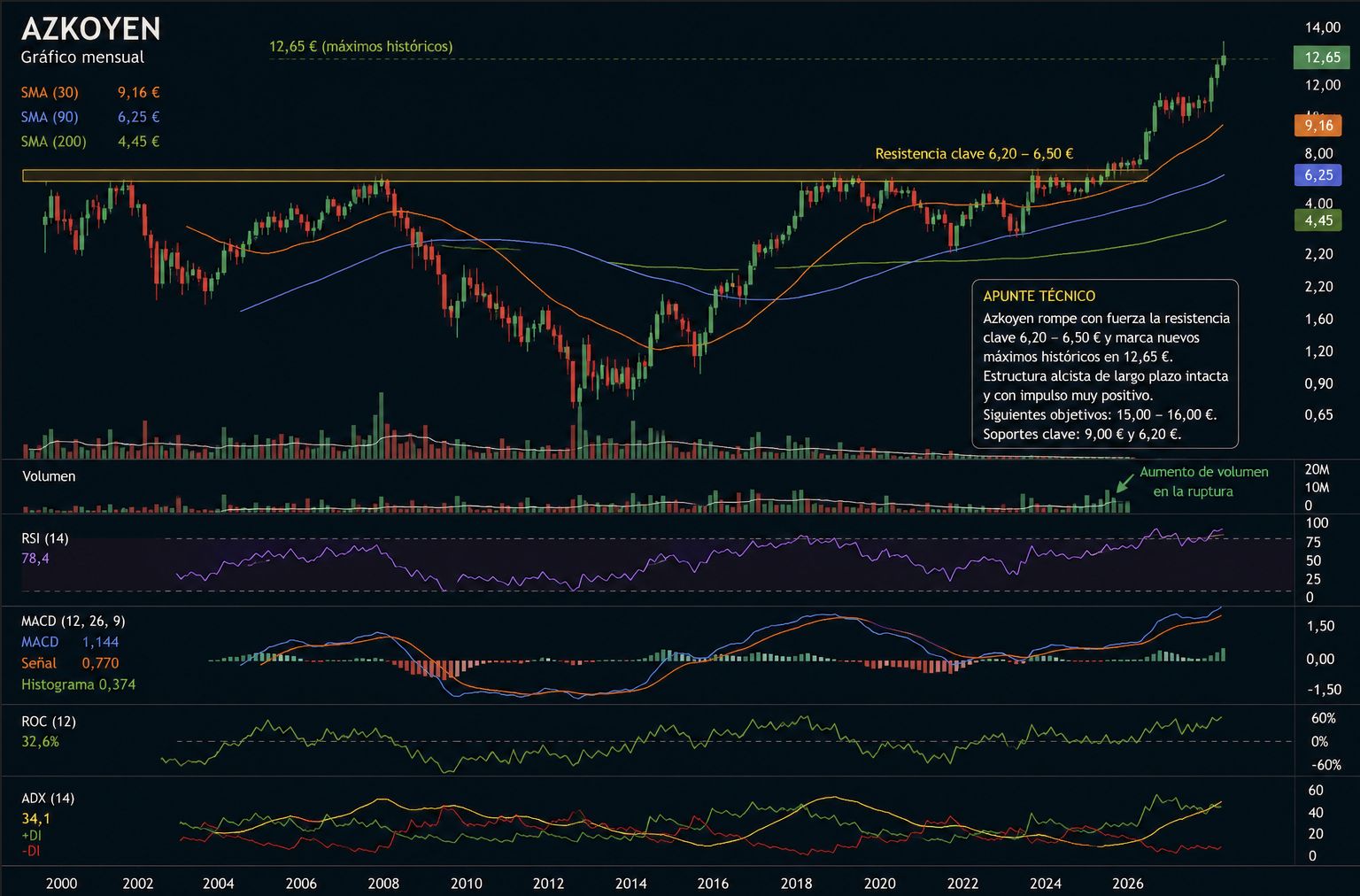Select the 6,25 € value beside SMA (90)
The image size is (1360, 896).
(139, 117)
